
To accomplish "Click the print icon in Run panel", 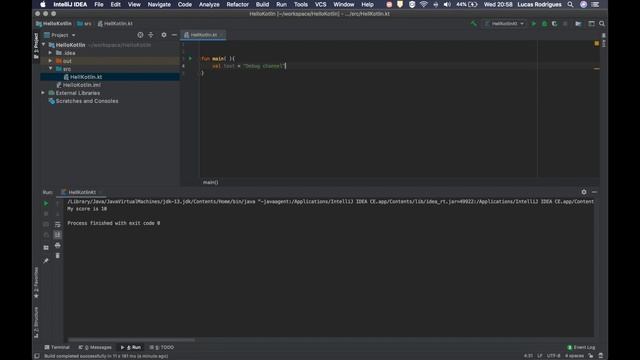I will coord(58,245).
